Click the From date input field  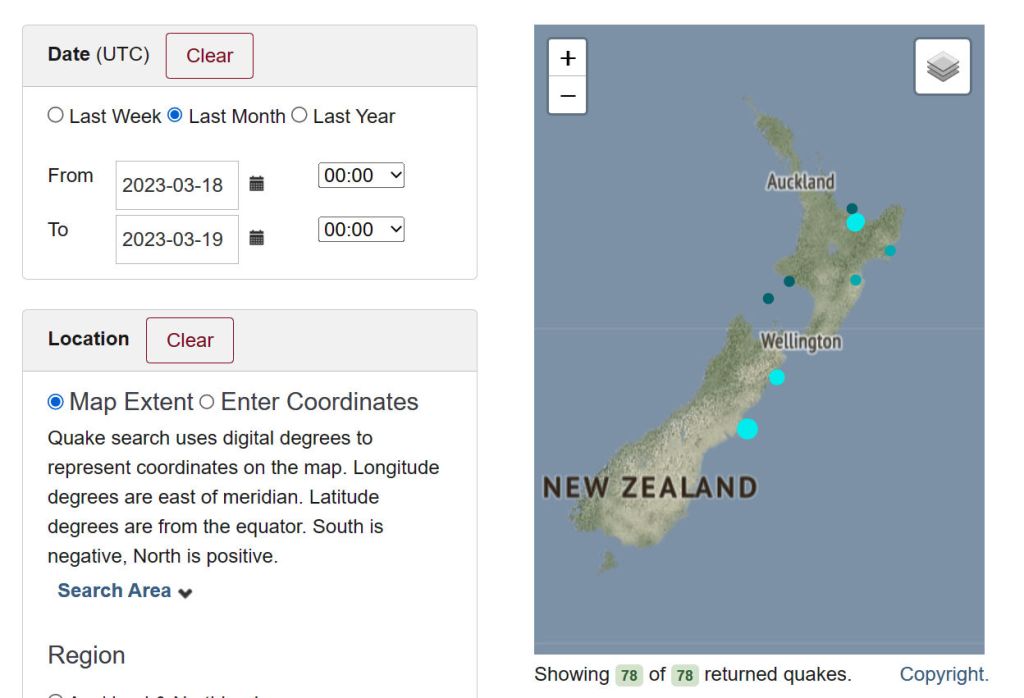coord(176,185)
